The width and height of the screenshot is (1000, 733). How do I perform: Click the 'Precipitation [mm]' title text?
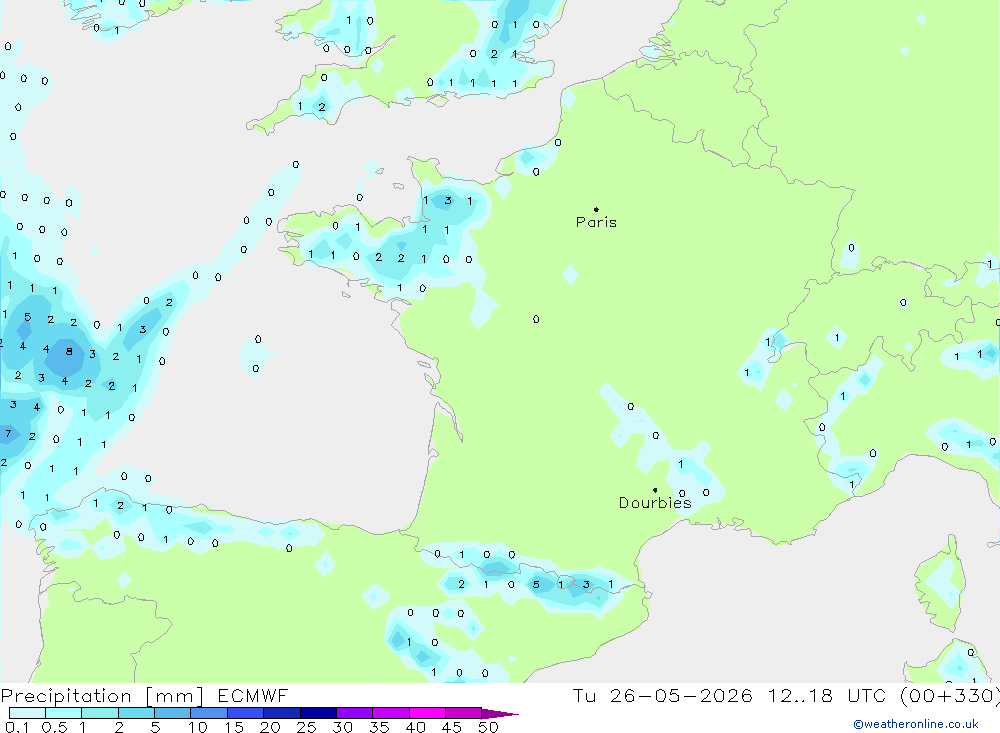tap(102, 696)
